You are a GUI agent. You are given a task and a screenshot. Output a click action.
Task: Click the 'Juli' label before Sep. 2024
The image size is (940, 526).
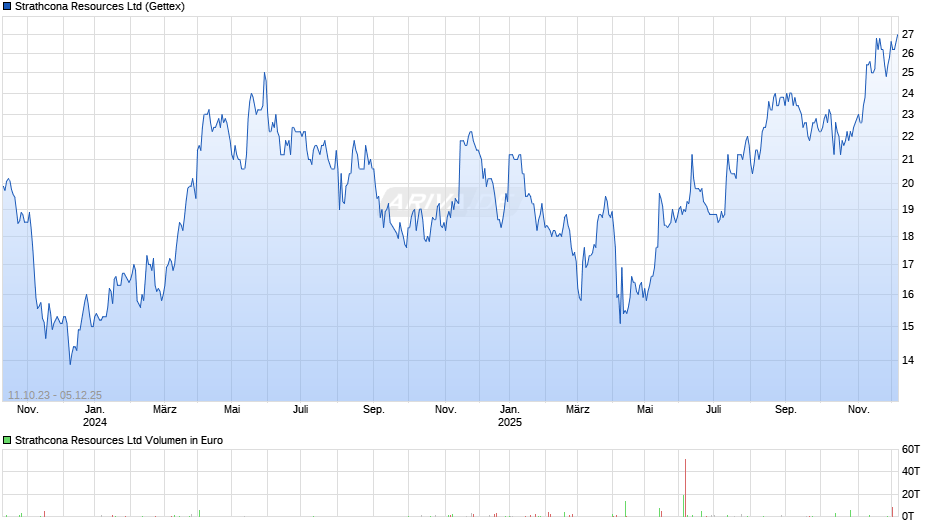pos(300,409)
